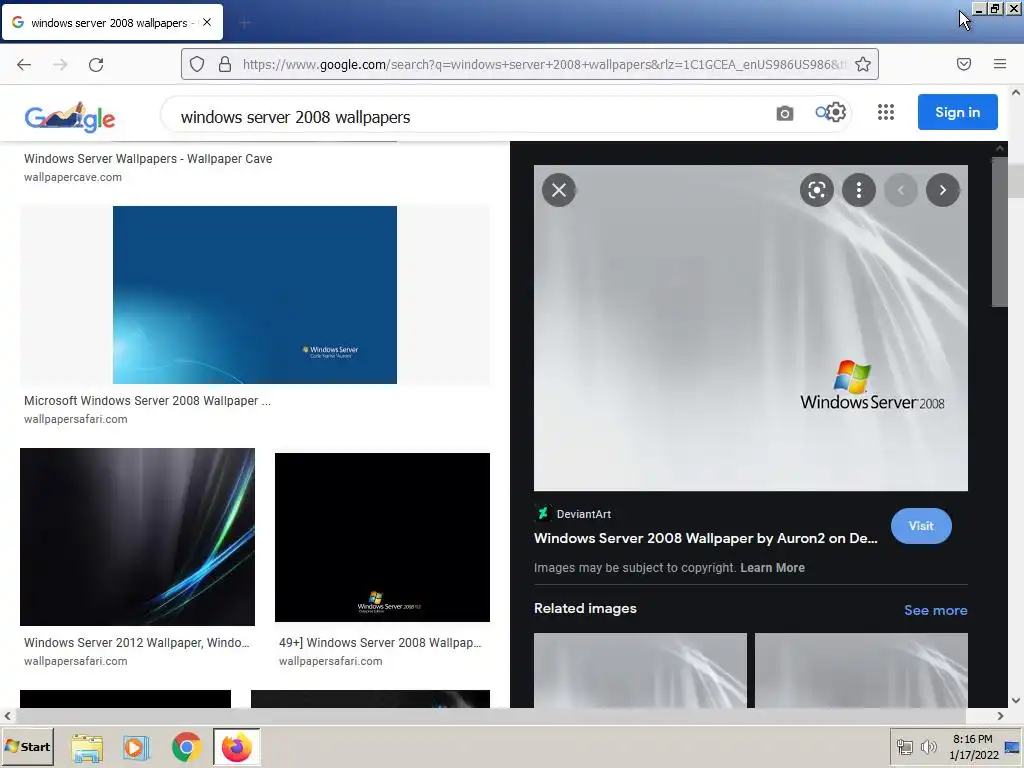Open a new browser tab
Viewport: 1024px width, 768px height.
coord(245,24)
